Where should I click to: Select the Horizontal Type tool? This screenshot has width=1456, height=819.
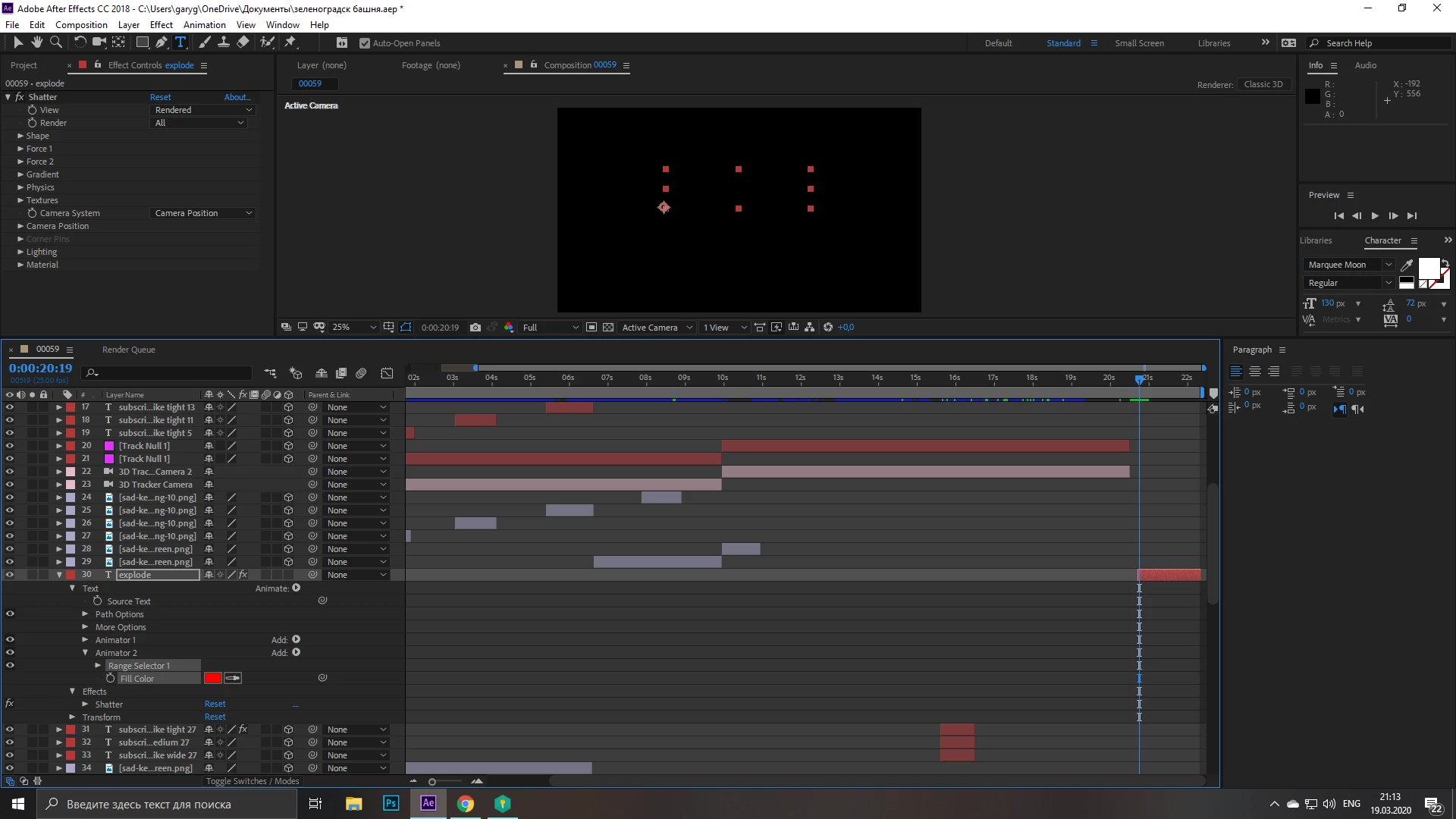pyautogui.click(x=180, y=42)
